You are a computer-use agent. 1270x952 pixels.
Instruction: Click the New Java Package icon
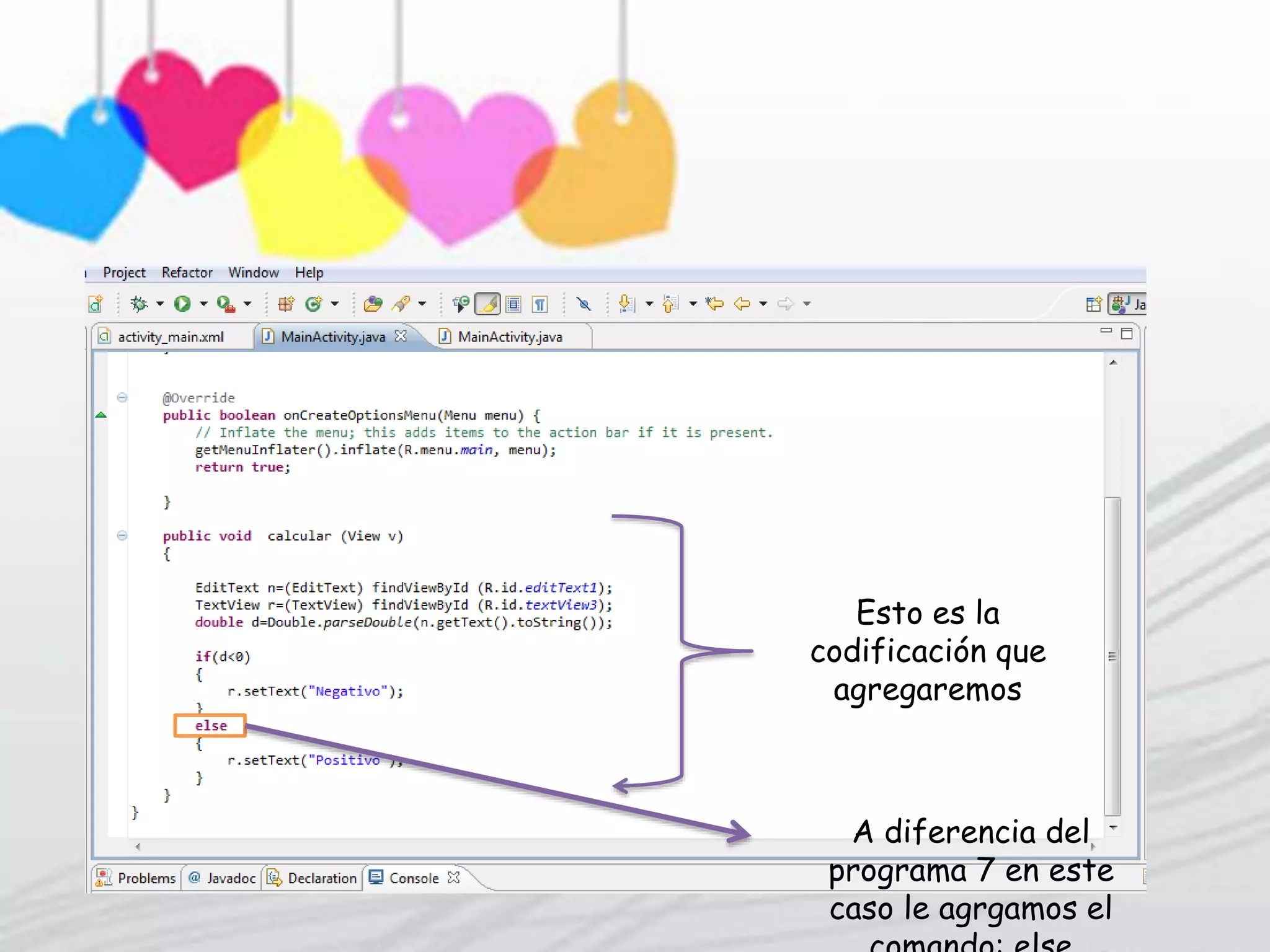click(x=286, y=304)
